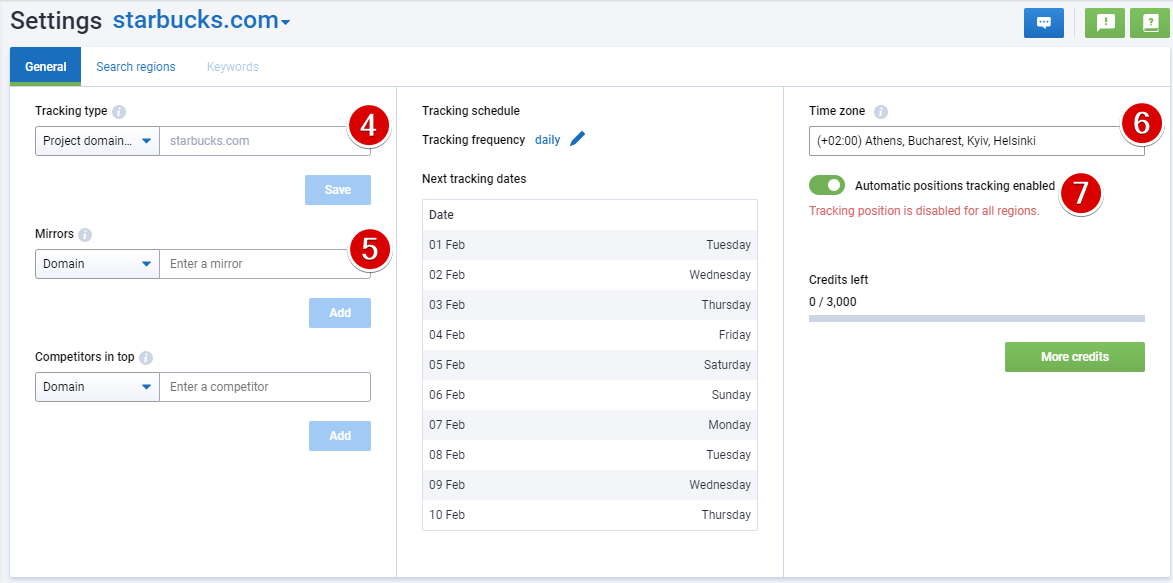Open the blue chat message icon
Image resolution: width=1173 pixels, height=583 pixels.
1044,23
